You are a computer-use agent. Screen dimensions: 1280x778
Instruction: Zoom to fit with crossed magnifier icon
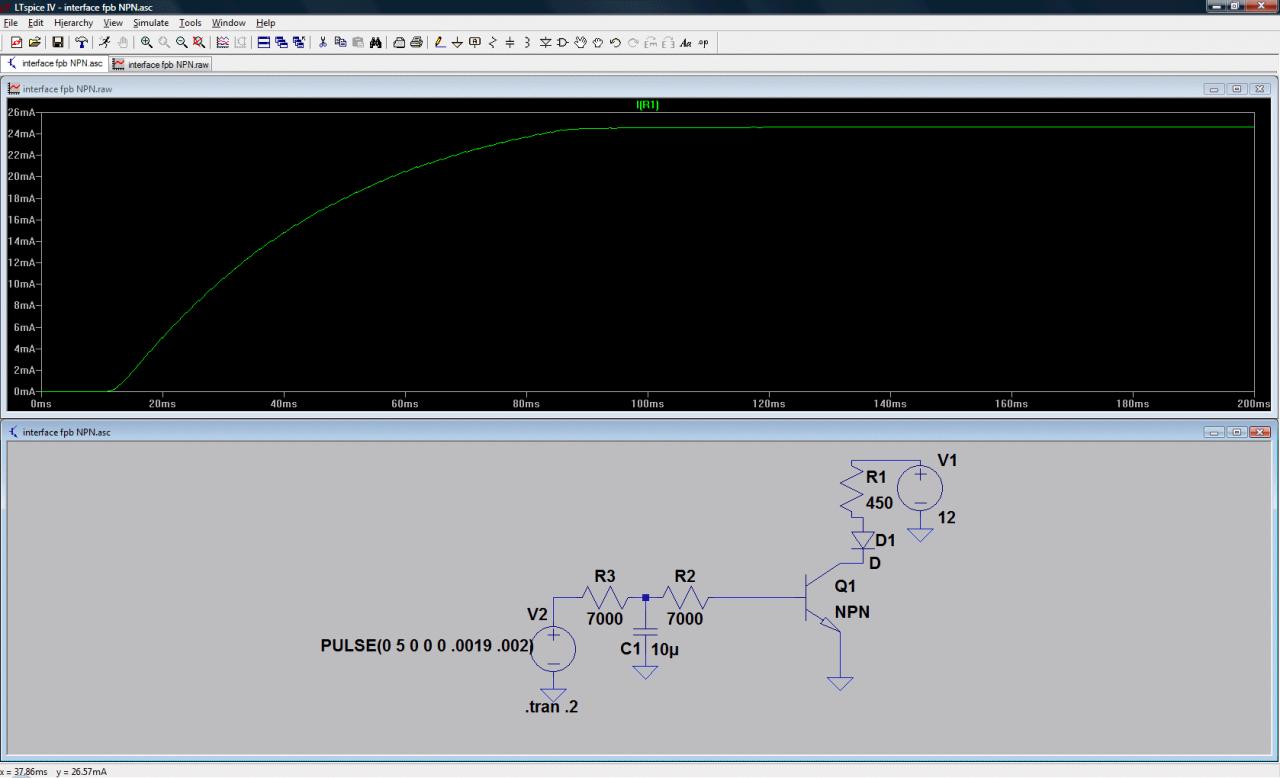click(x=199, y=42)
